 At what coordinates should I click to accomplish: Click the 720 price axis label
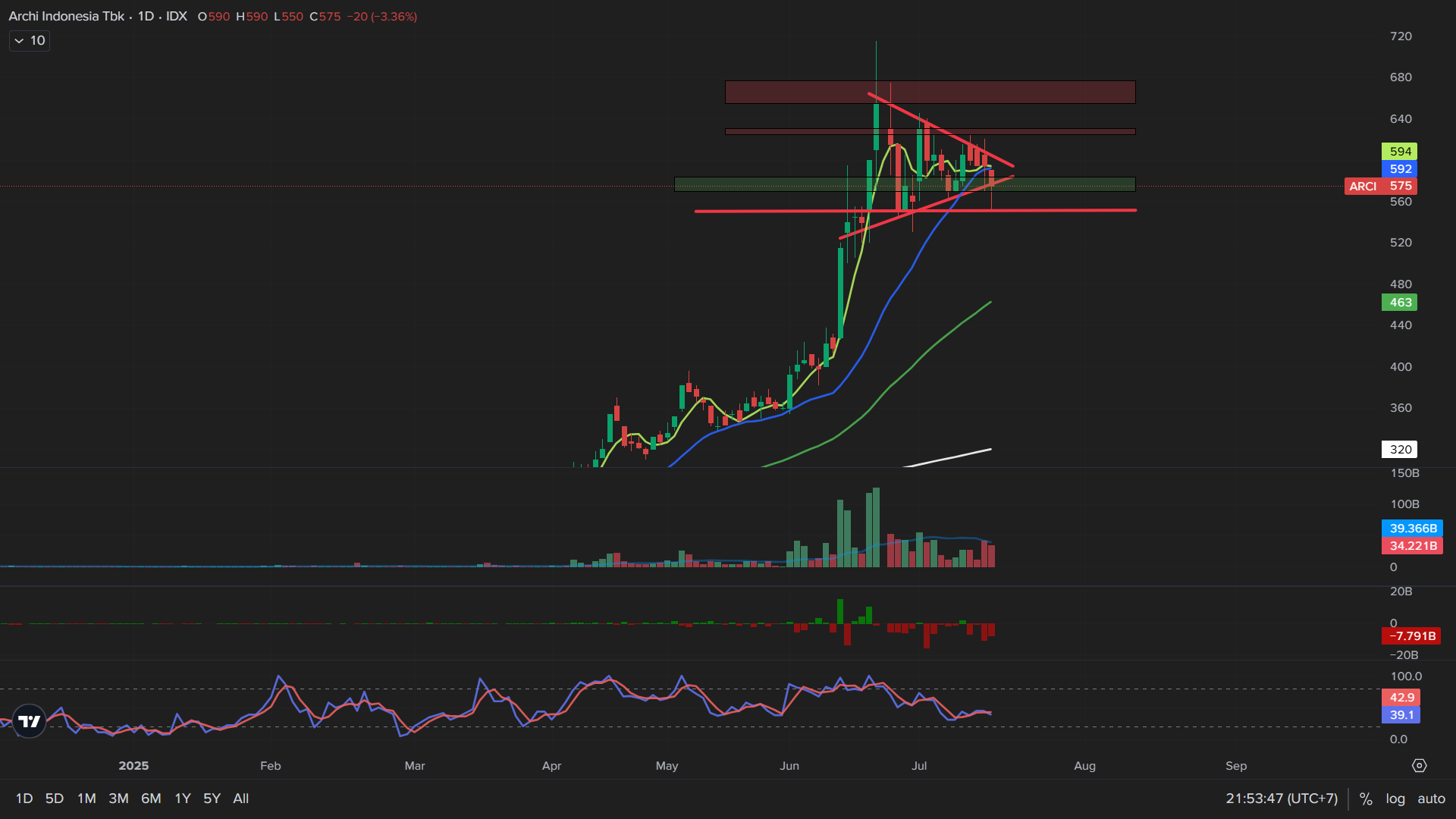1401,36
